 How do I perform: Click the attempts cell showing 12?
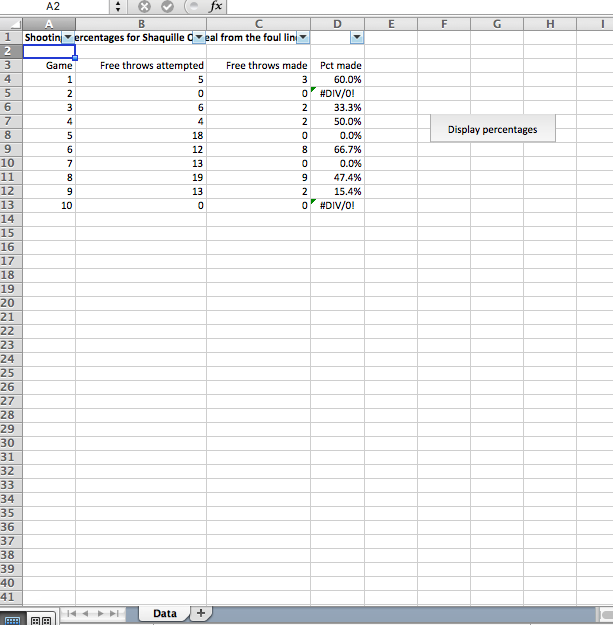tap(141, 149)
